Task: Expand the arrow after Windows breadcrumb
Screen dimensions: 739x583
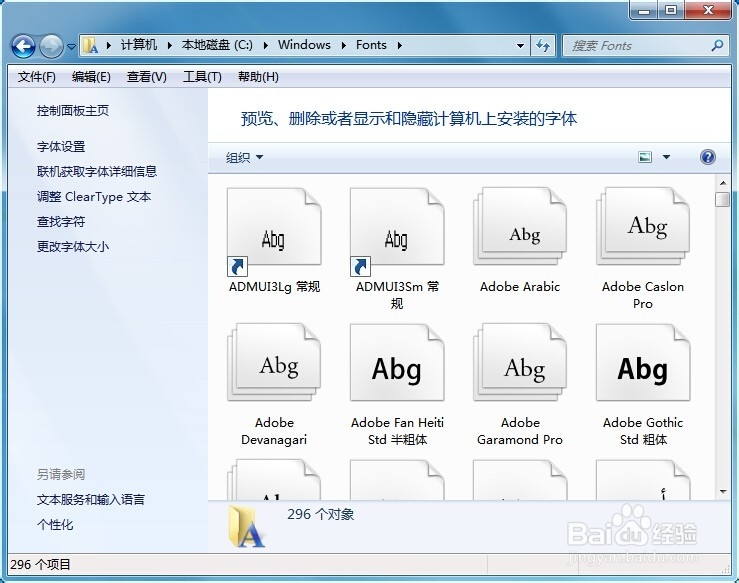Action: (344, 46)
